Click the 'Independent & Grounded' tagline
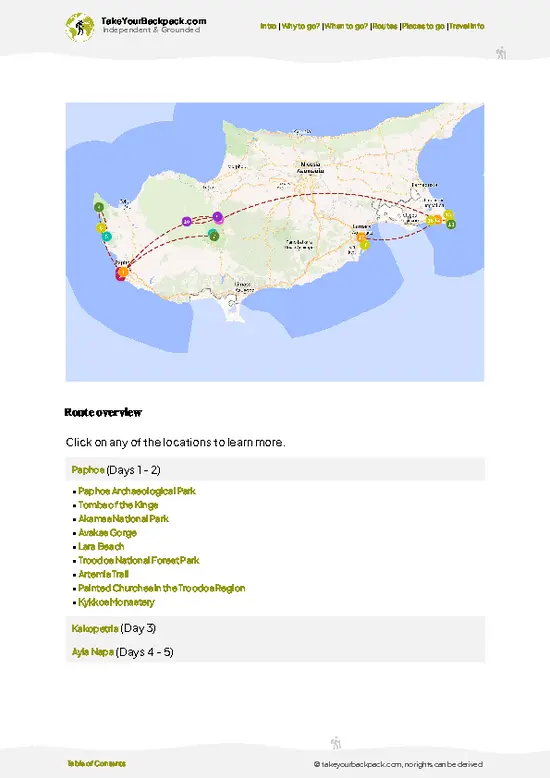 [x=151, y=30]
